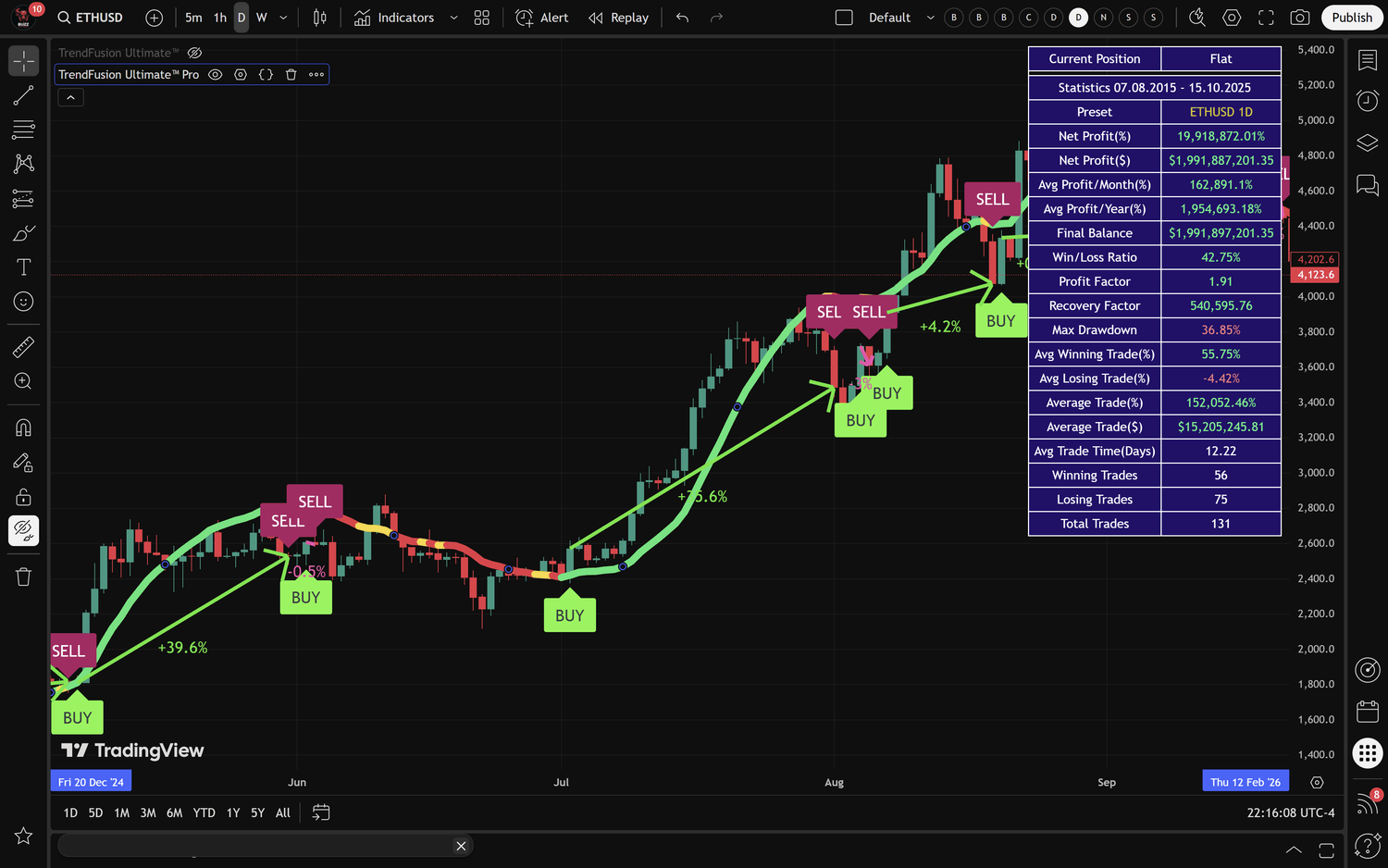Expand the Indicators dropdown arrow

[452, 17]
